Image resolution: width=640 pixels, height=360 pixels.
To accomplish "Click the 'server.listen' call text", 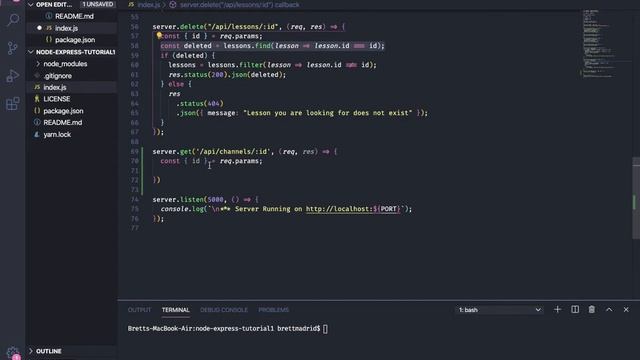I will 178,200.
